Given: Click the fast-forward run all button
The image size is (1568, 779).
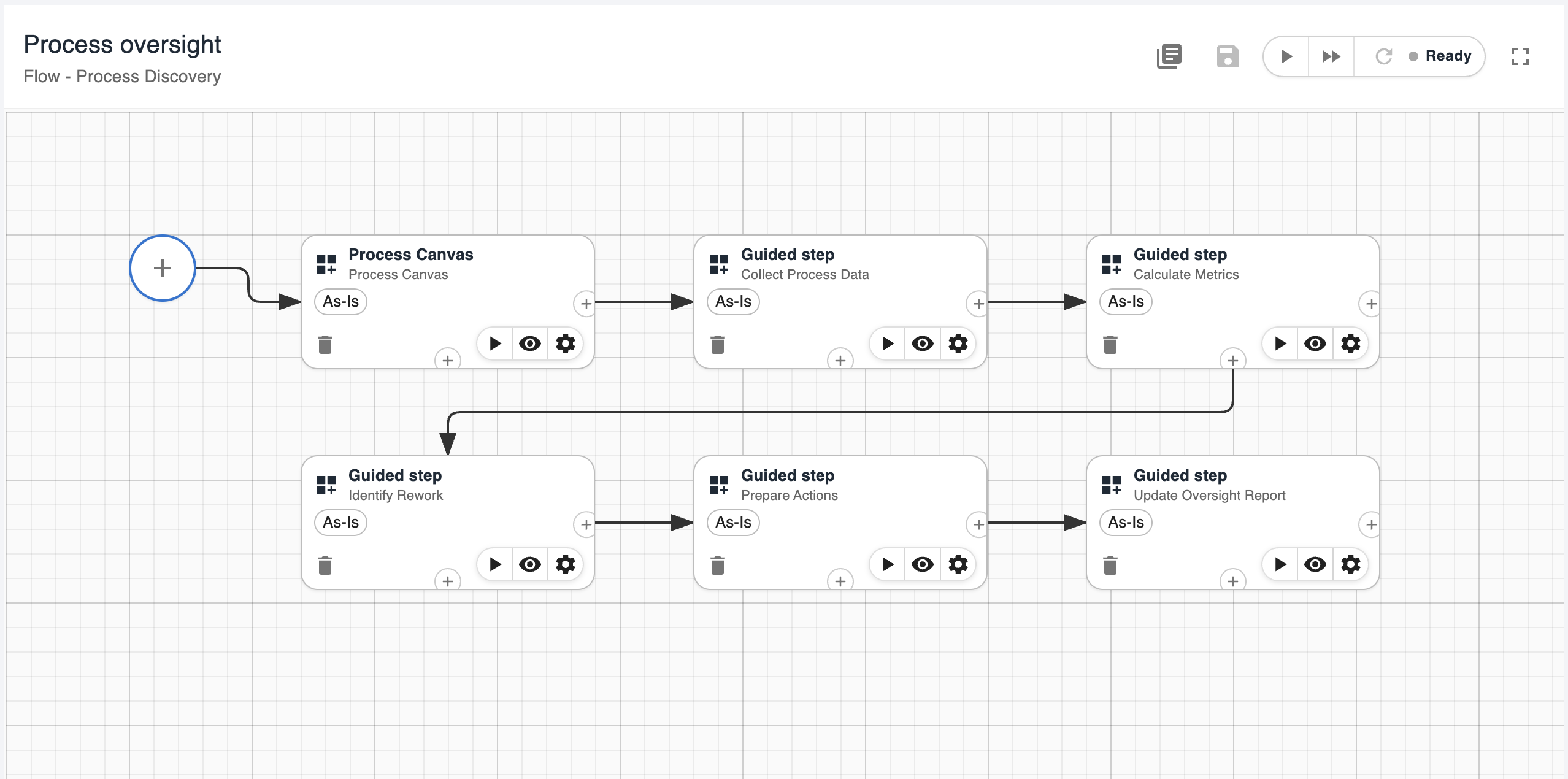Looking at the screenshot, I should click(1331, 56).
